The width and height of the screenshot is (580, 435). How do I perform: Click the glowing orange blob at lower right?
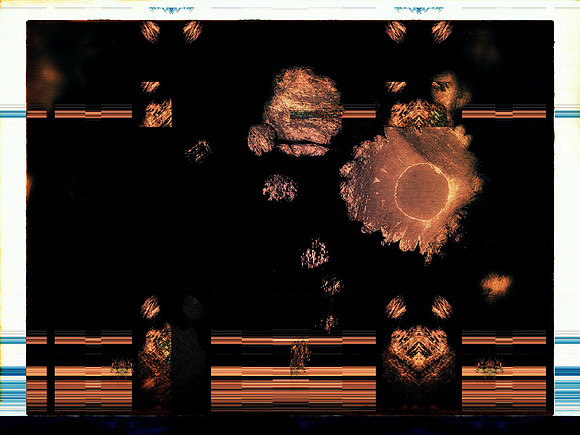click(496, 286)
